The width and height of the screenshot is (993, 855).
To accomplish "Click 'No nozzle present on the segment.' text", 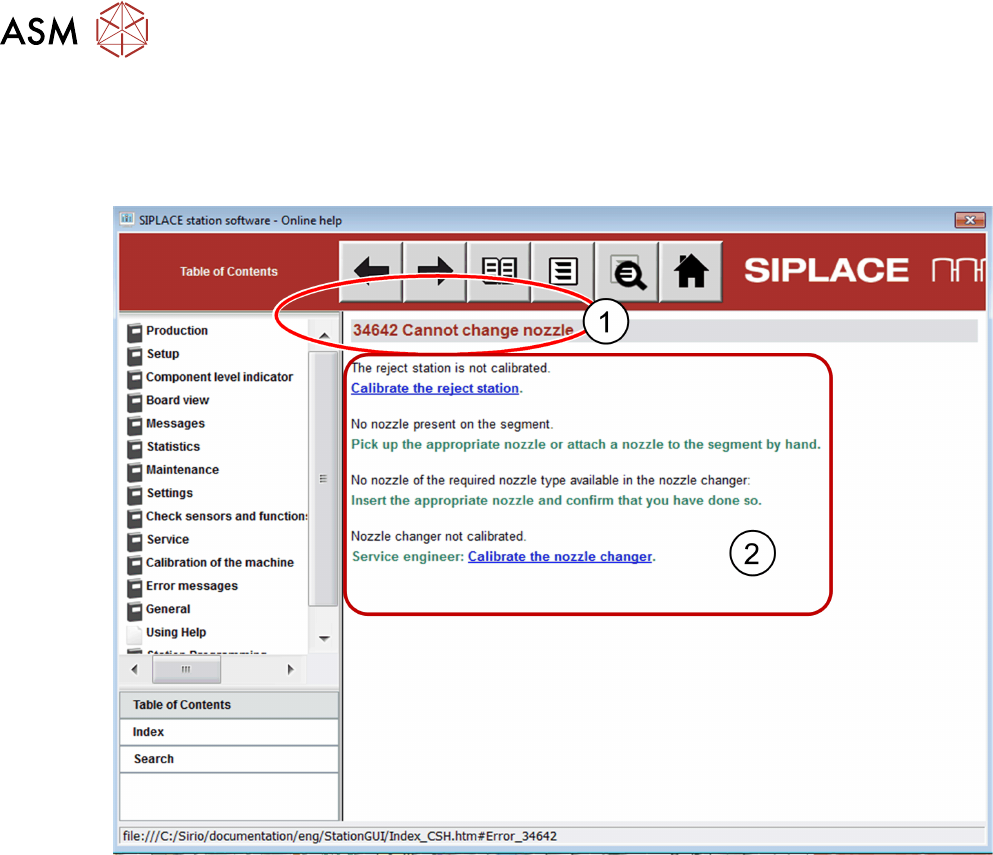I will coord(452,424).
